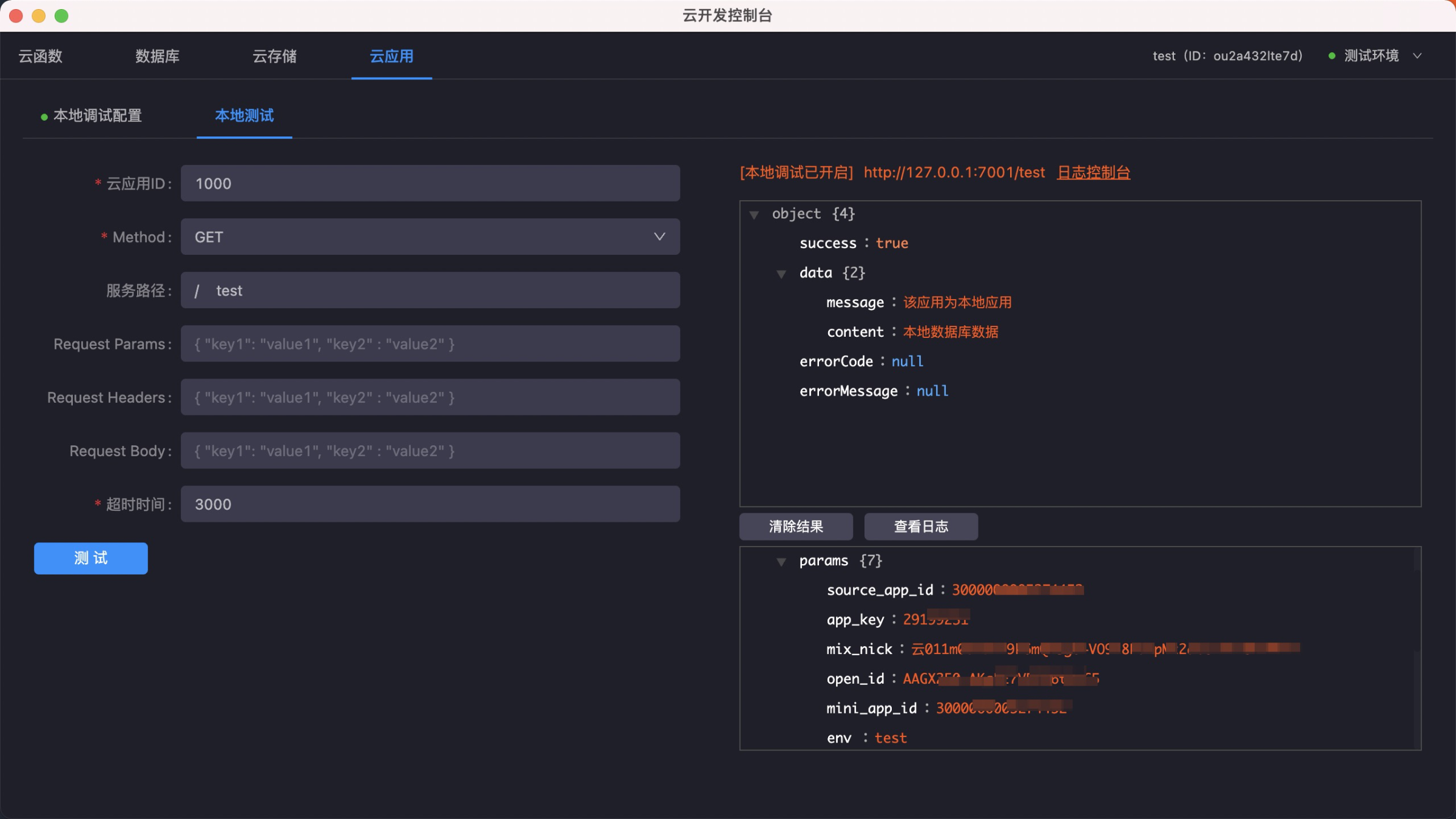Click the 服务路径 test input field
Screen dimensions: 1456x819
[430, 290]
